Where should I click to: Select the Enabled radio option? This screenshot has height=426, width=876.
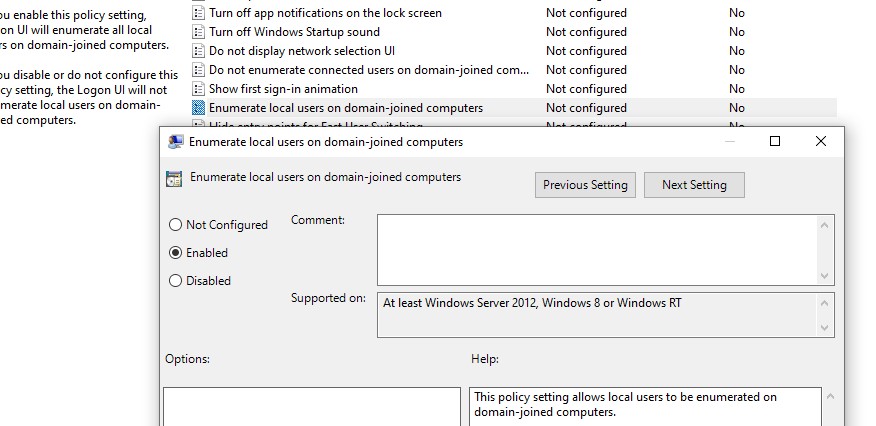176,253
